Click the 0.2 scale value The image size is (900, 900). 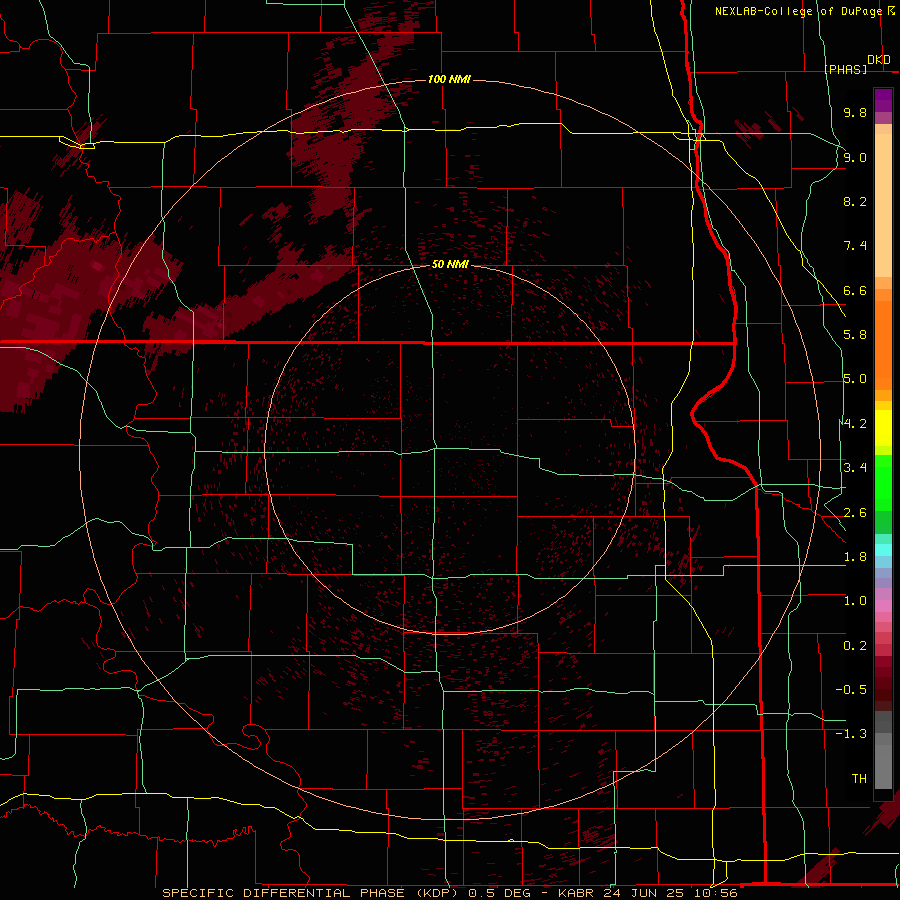point(855,646)
